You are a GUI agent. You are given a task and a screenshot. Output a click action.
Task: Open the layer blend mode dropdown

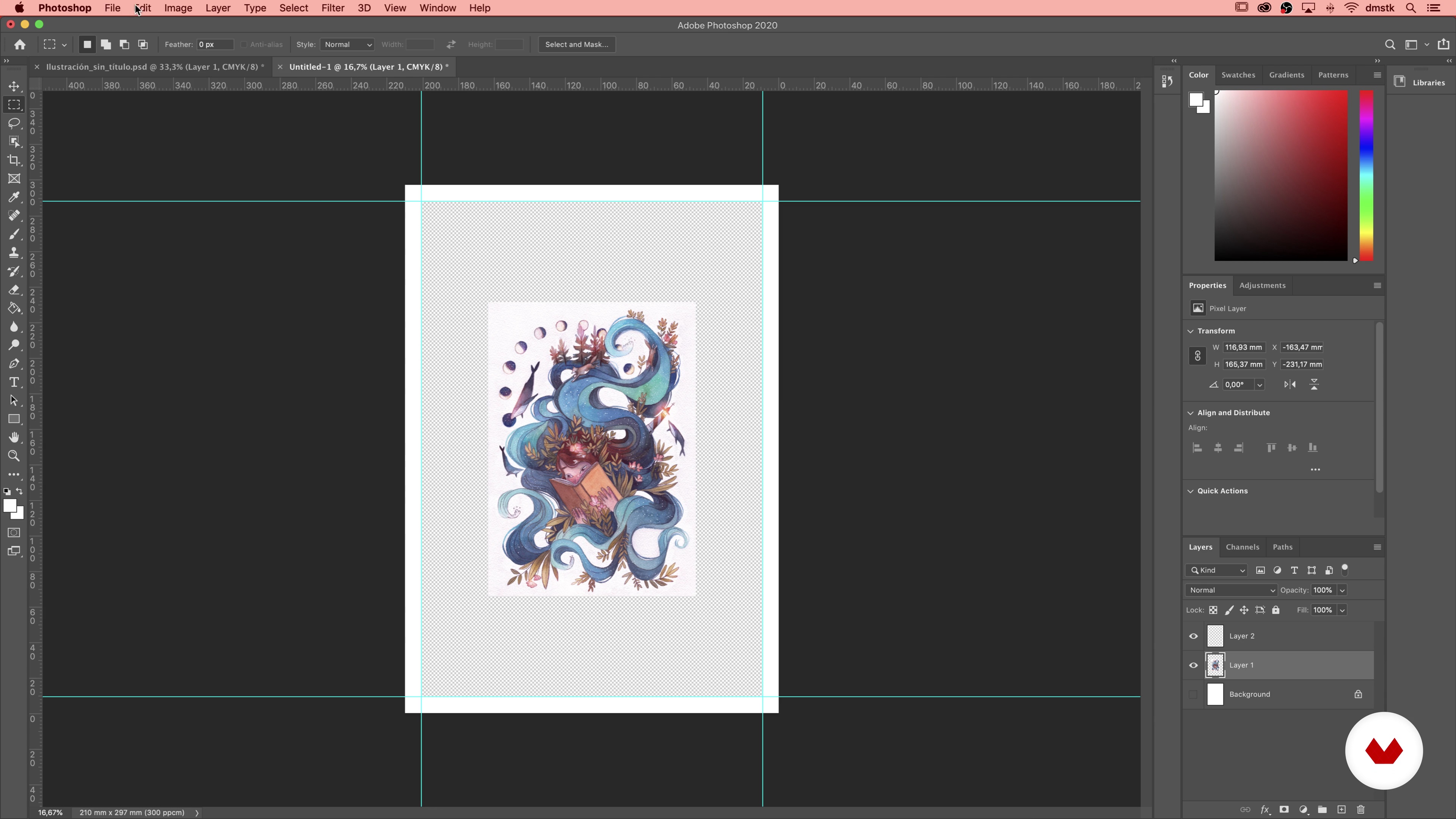(x=1230, y=590)
